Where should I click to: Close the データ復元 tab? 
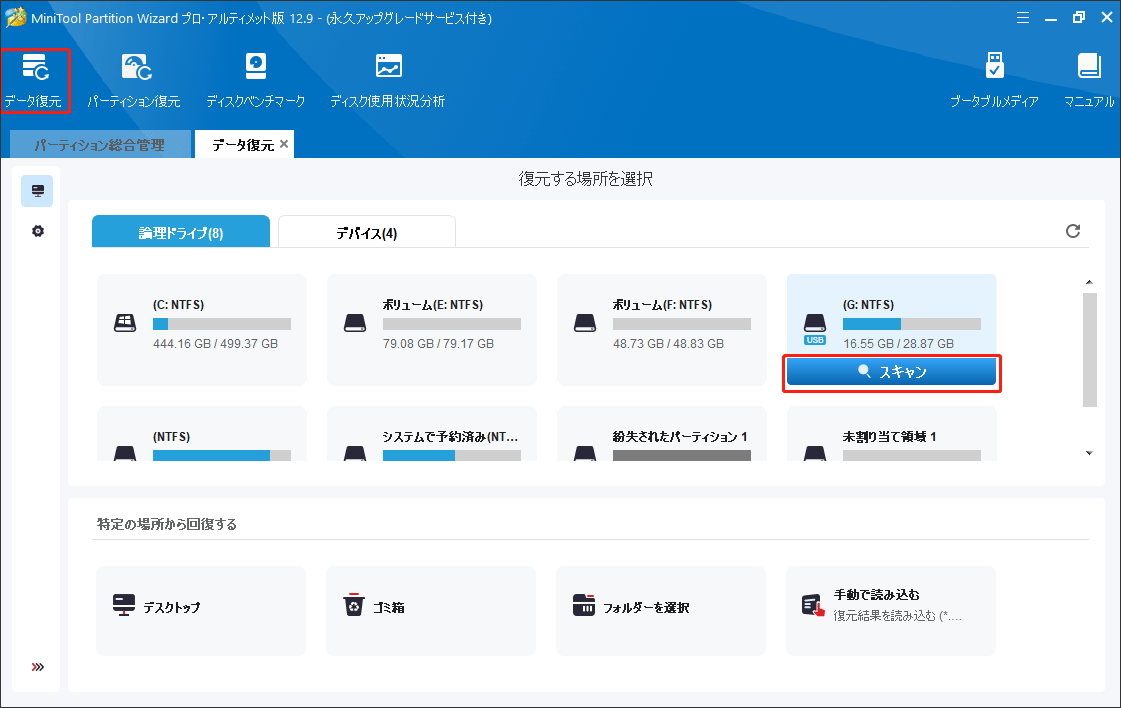pyautogui.click(x=284, y=144)
